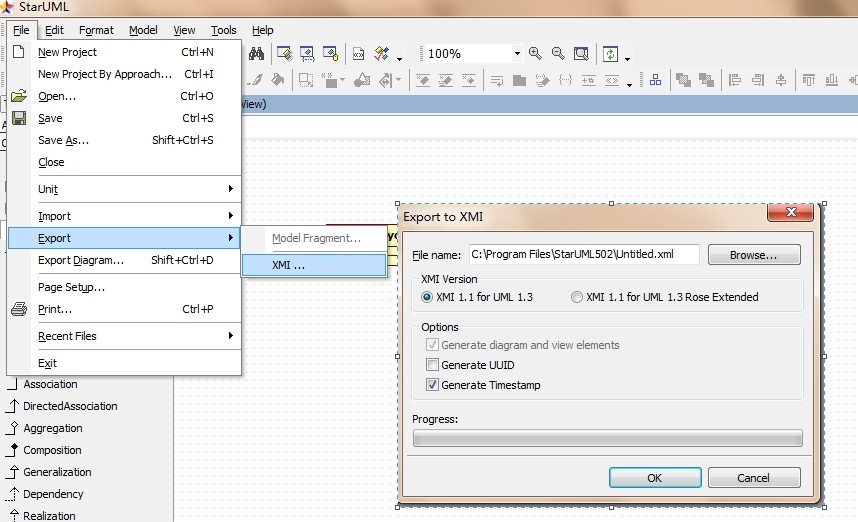The width and height of the screenshot is (858, 522).
Task: Click the Align Bottom toolbar icon
Action: tap(832, 80)
